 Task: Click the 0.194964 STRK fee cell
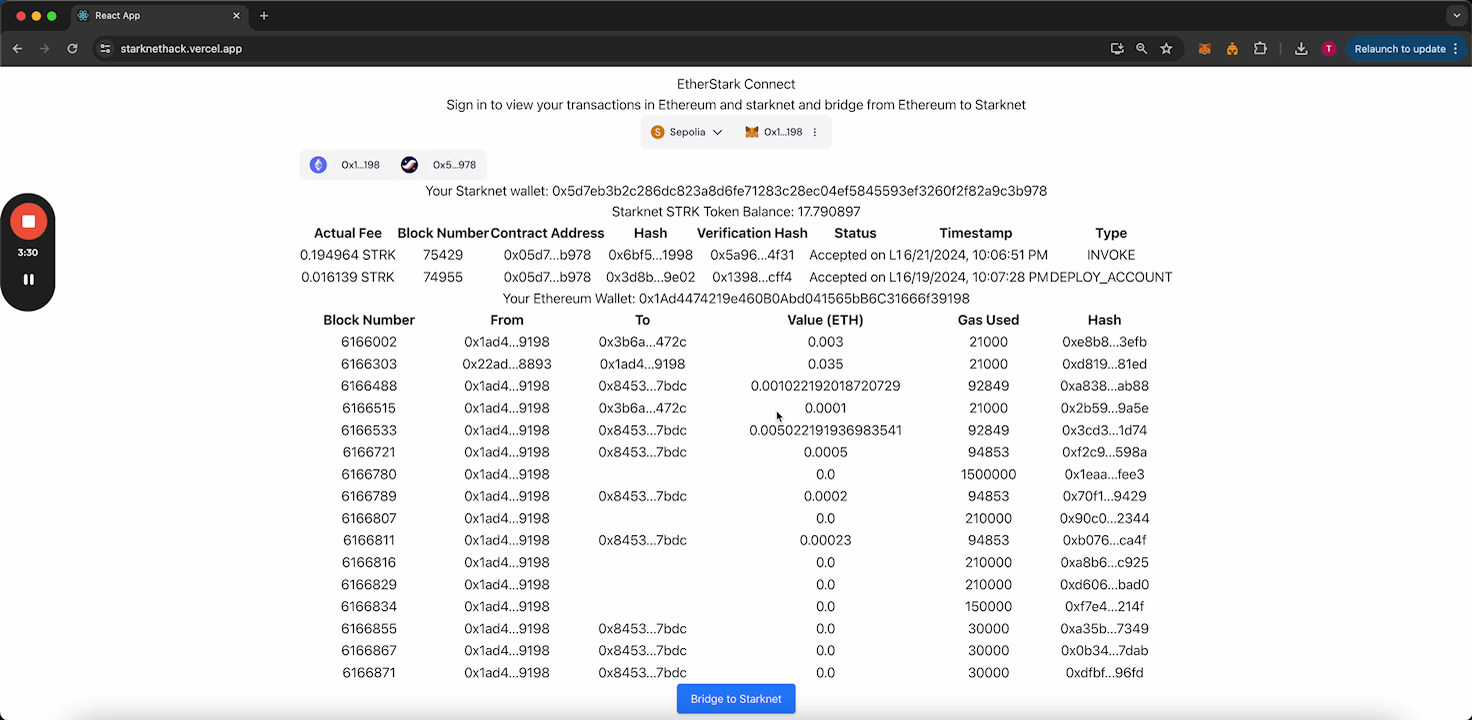click(x=348, y=255)
